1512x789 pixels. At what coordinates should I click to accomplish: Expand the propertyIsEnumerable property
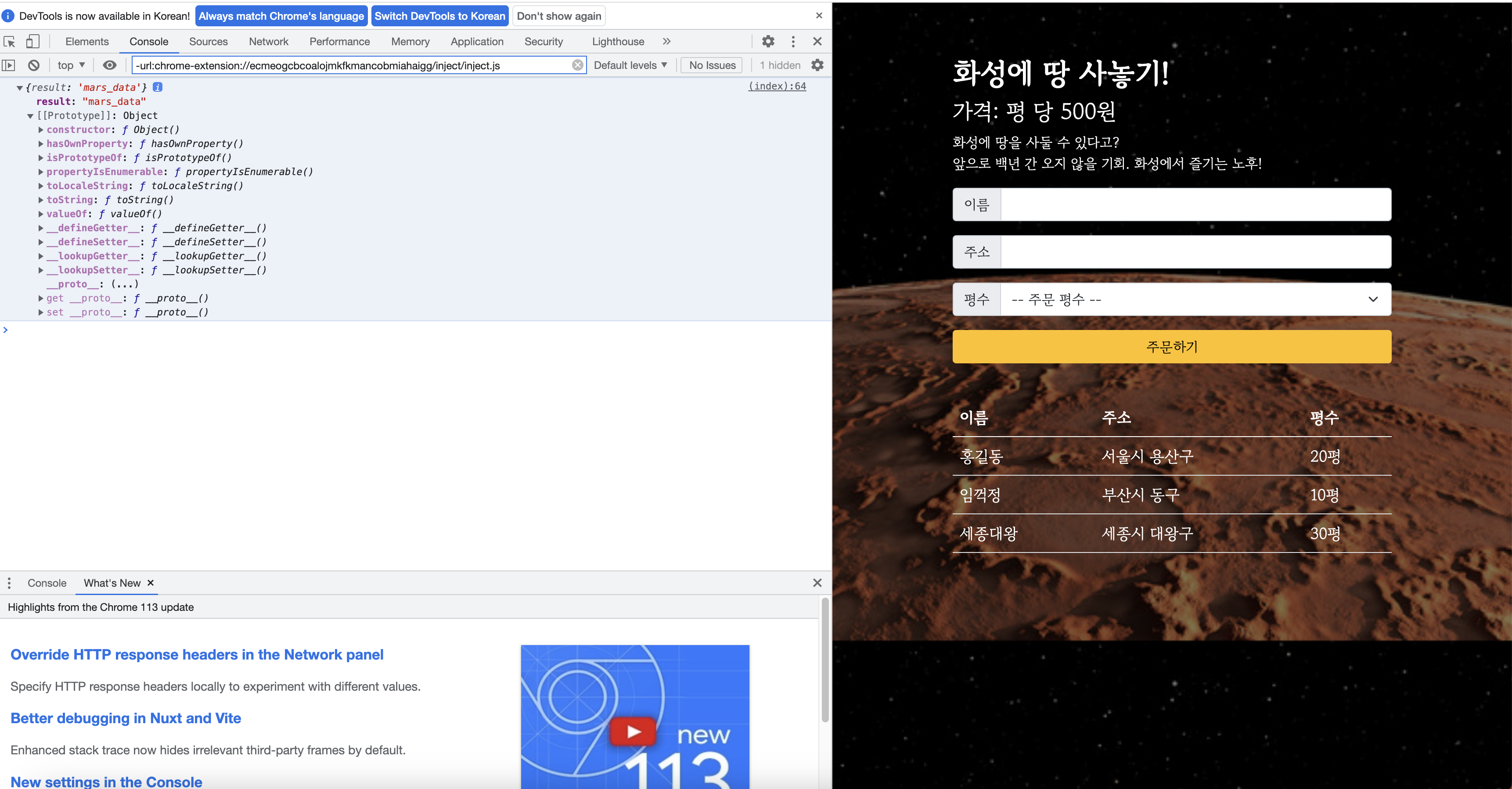[x=40, y=172]
